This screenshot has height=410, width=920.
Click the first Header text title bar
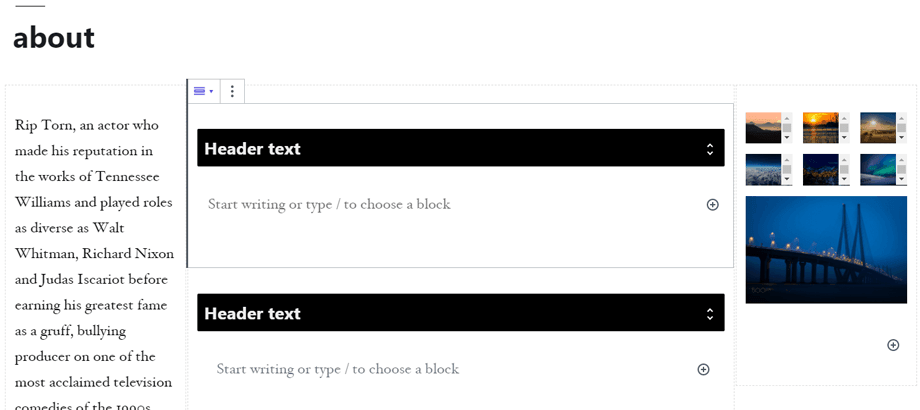[450, 148]
